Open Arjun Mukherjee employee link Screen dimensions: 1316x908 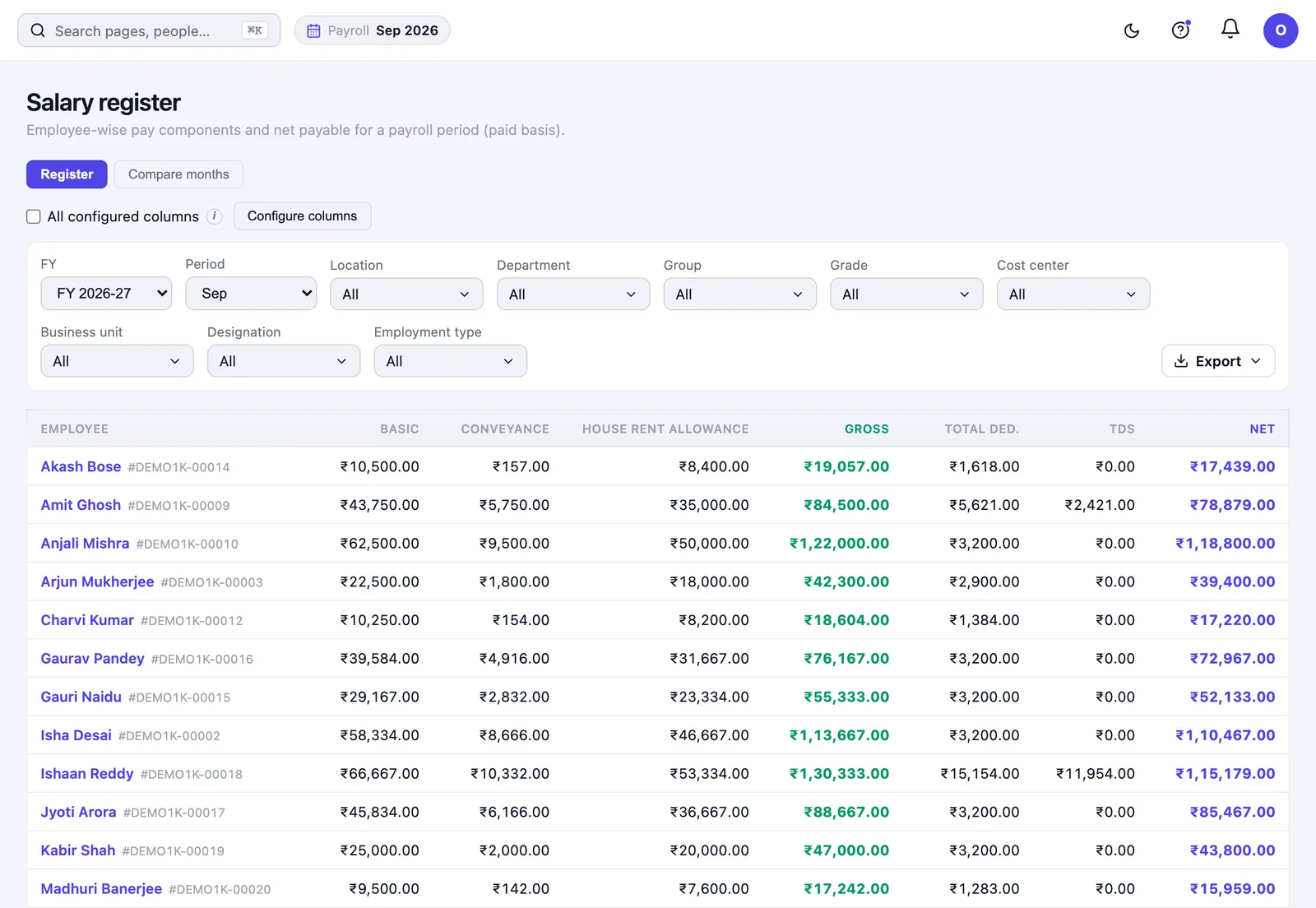pos(97,581)
